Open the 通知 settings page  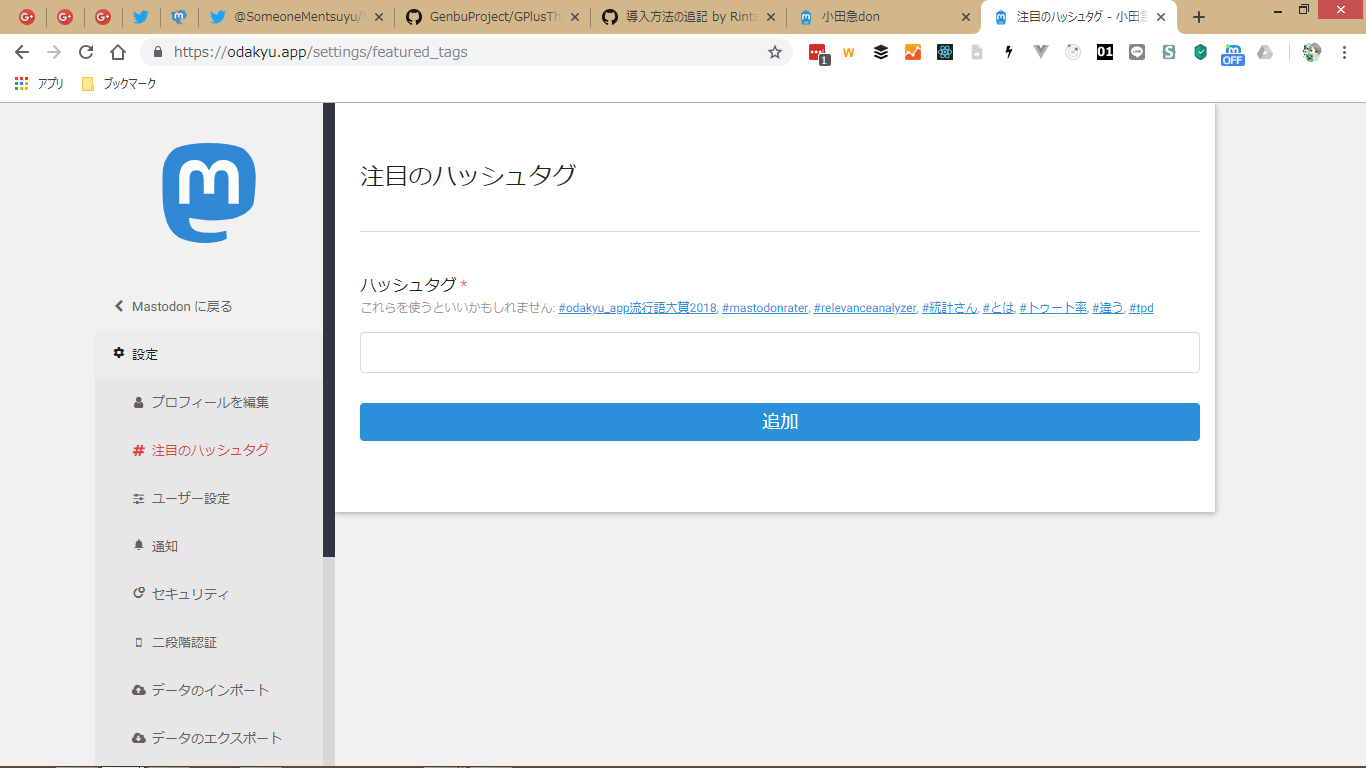(165, 546)
